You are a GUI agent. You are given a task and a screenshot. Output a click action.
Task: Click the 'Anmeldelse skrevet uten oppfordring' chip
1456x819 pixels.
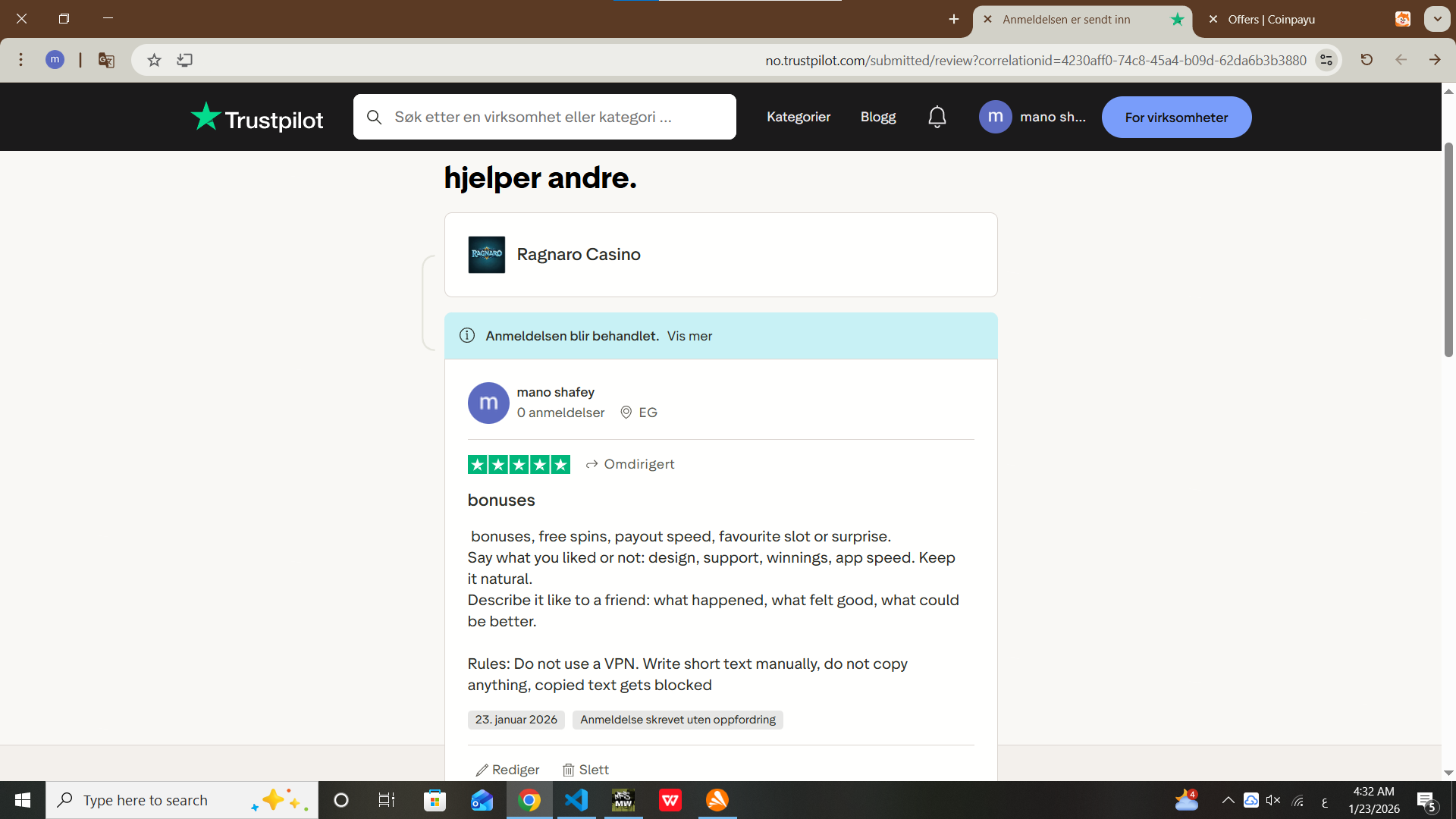[x=678, y=720]
